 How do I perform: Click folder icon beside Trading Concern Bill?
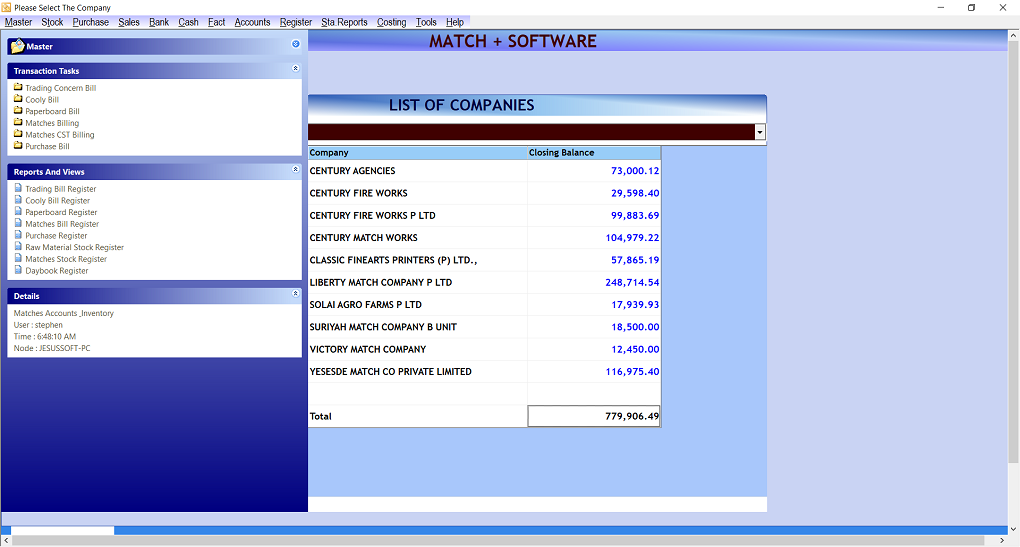[x=18, y=87]
